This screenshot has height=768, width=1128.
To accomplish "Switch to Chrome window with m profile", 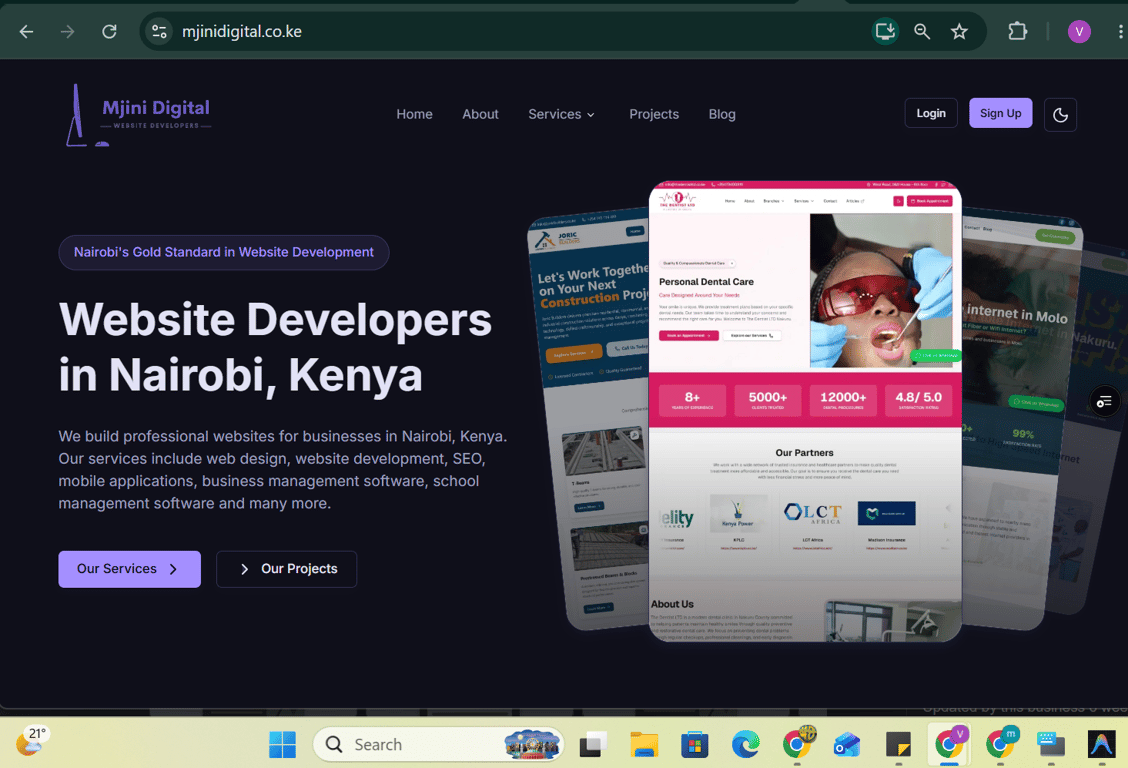I will point(1001,743).
